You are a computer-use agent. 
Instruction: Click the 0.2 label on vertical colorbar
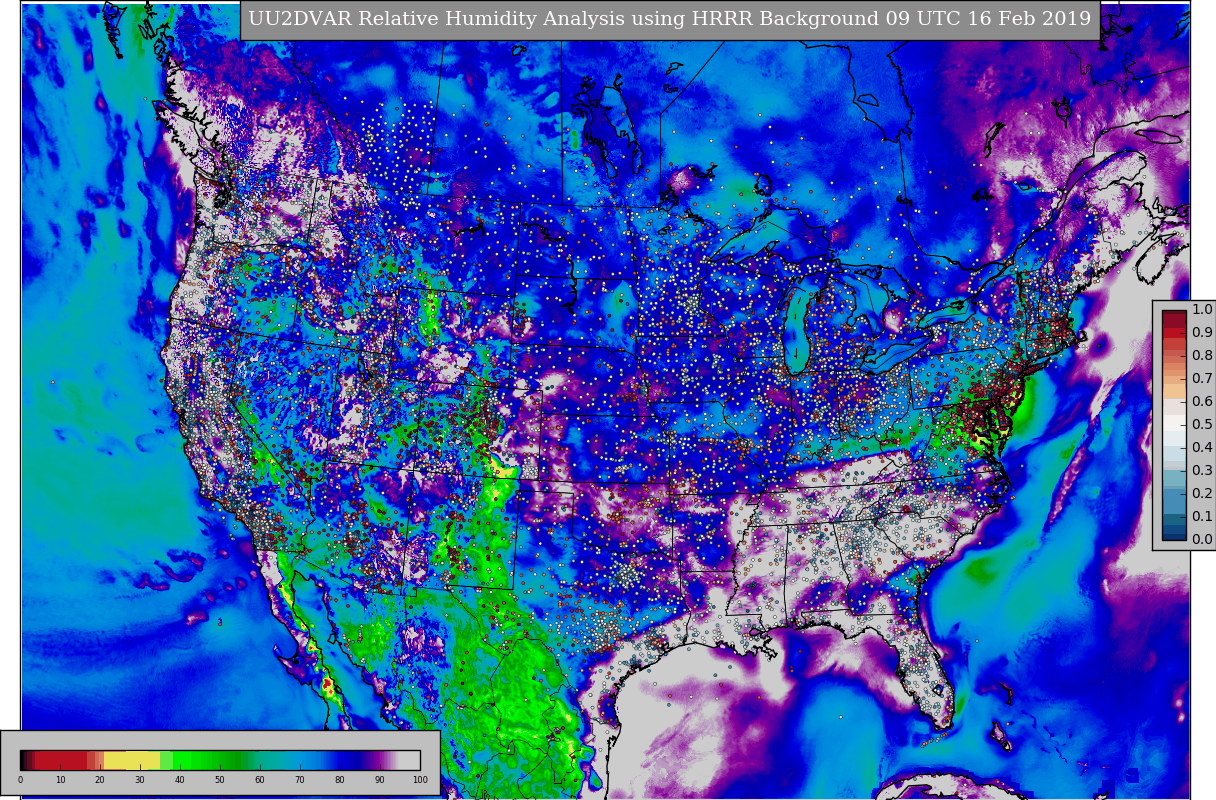tap(1202, 494)
